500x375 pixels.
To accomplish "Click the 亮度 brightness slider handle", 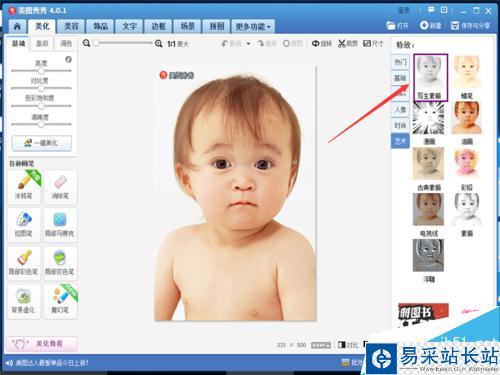I will (x=41, y=71).
